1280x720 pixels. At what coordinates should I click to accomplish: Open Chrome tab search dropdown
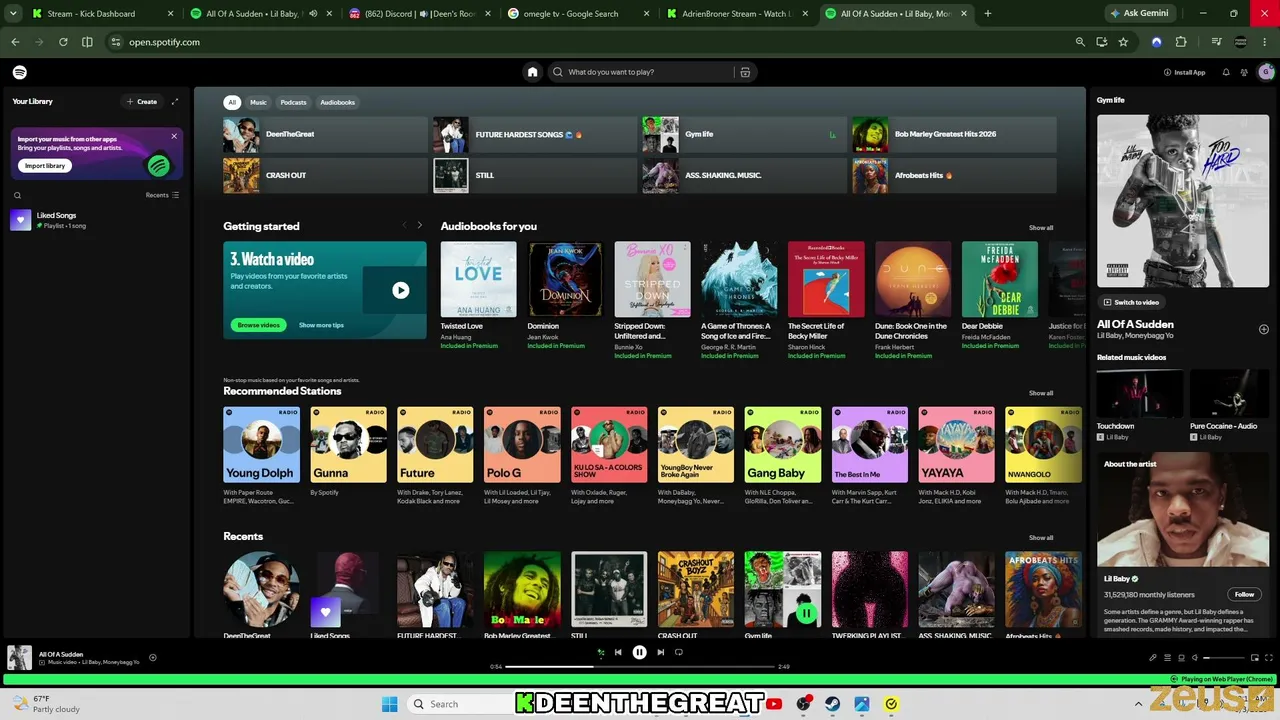(x=13, y=14)
